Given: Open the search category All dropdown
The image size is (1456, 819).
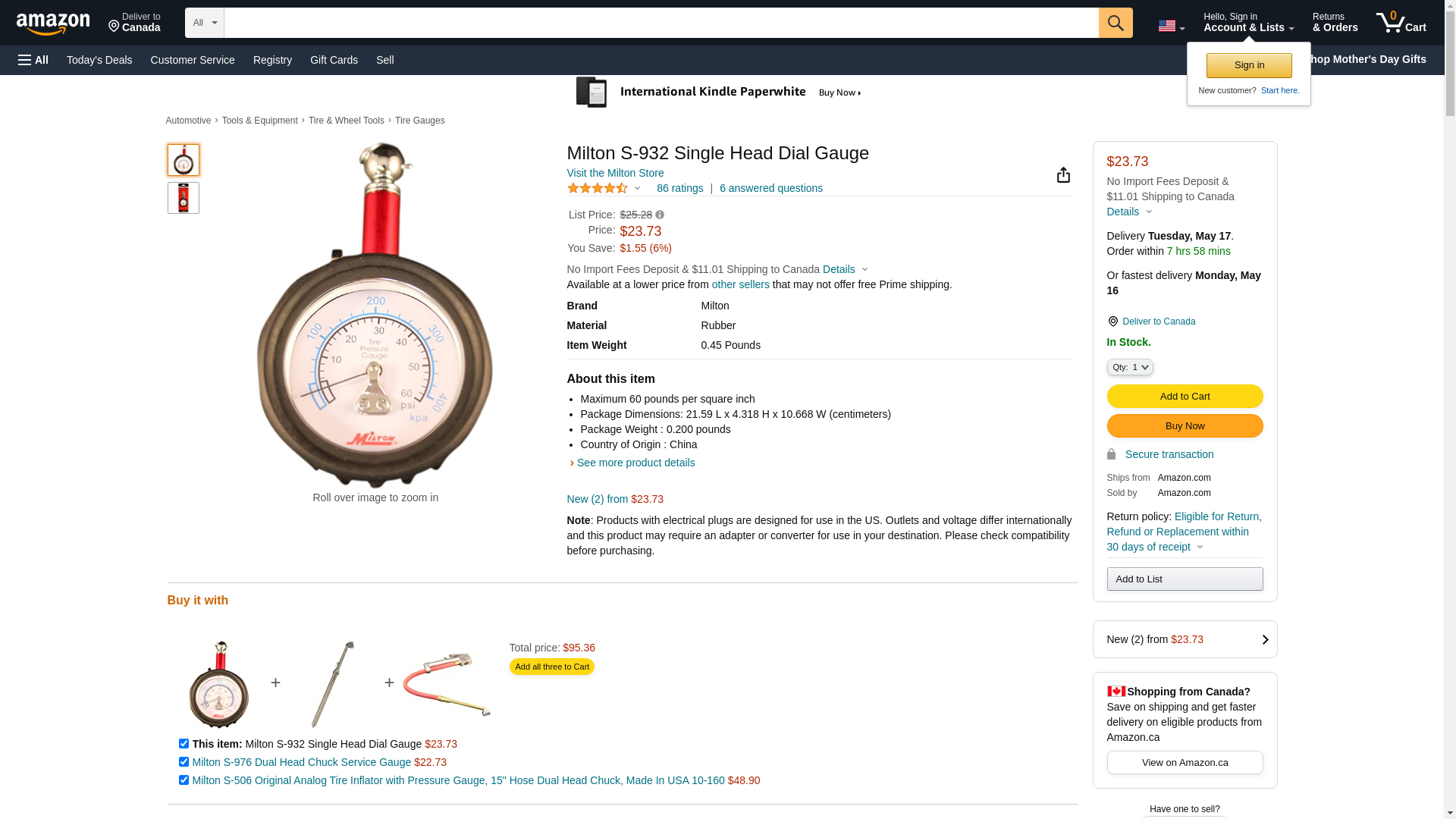Looking at the screenshot, I should pyautogui.click(x=205, y=23).
